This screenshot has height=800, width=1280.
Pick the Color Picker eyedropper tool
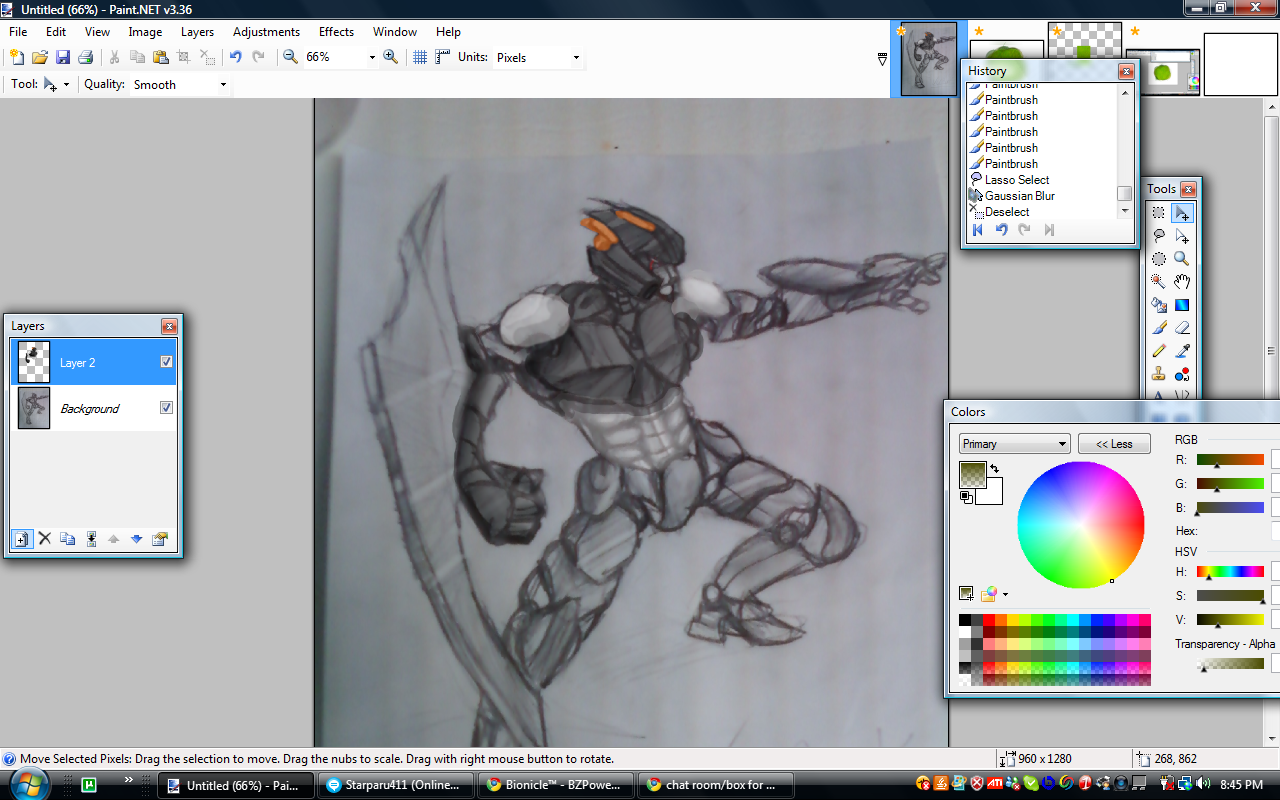coord(1182,350)
